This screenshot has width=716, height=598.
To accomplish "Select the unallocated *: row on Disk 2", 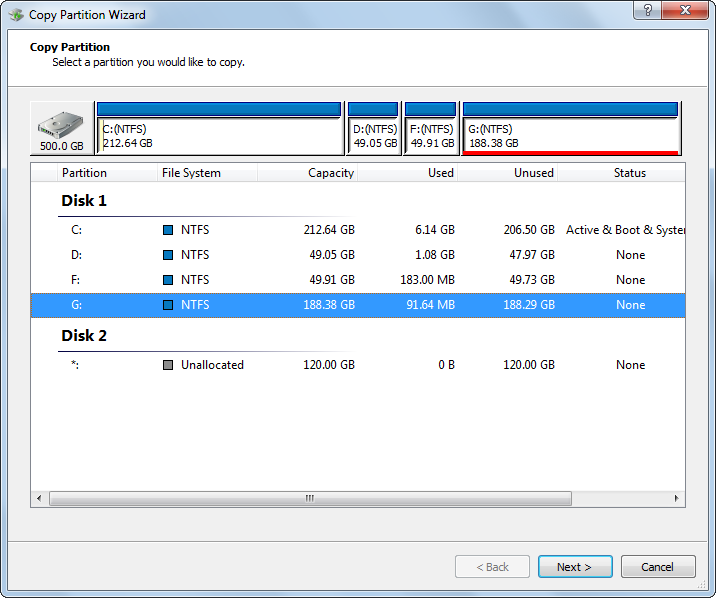I will click(358, 365).
